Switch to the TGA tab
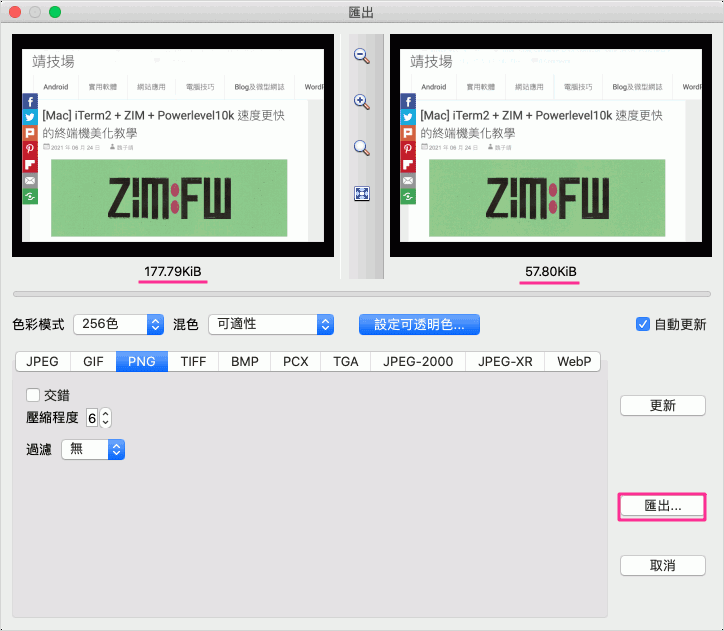The height and width of the screenshot is (631, 724). pos(346,361)
